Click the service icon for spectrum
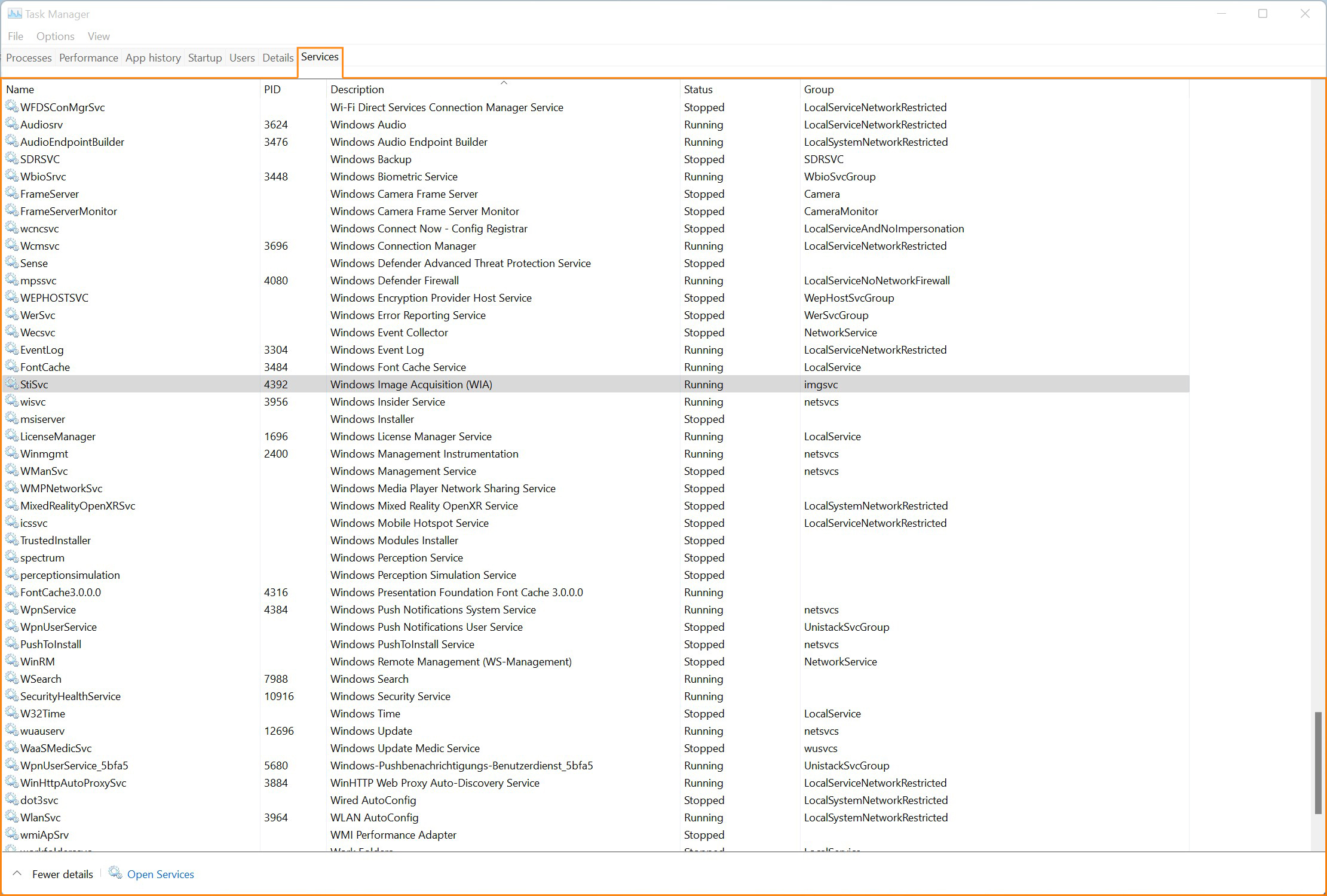The image size is (1327, 896). click(x=11, y=557)
